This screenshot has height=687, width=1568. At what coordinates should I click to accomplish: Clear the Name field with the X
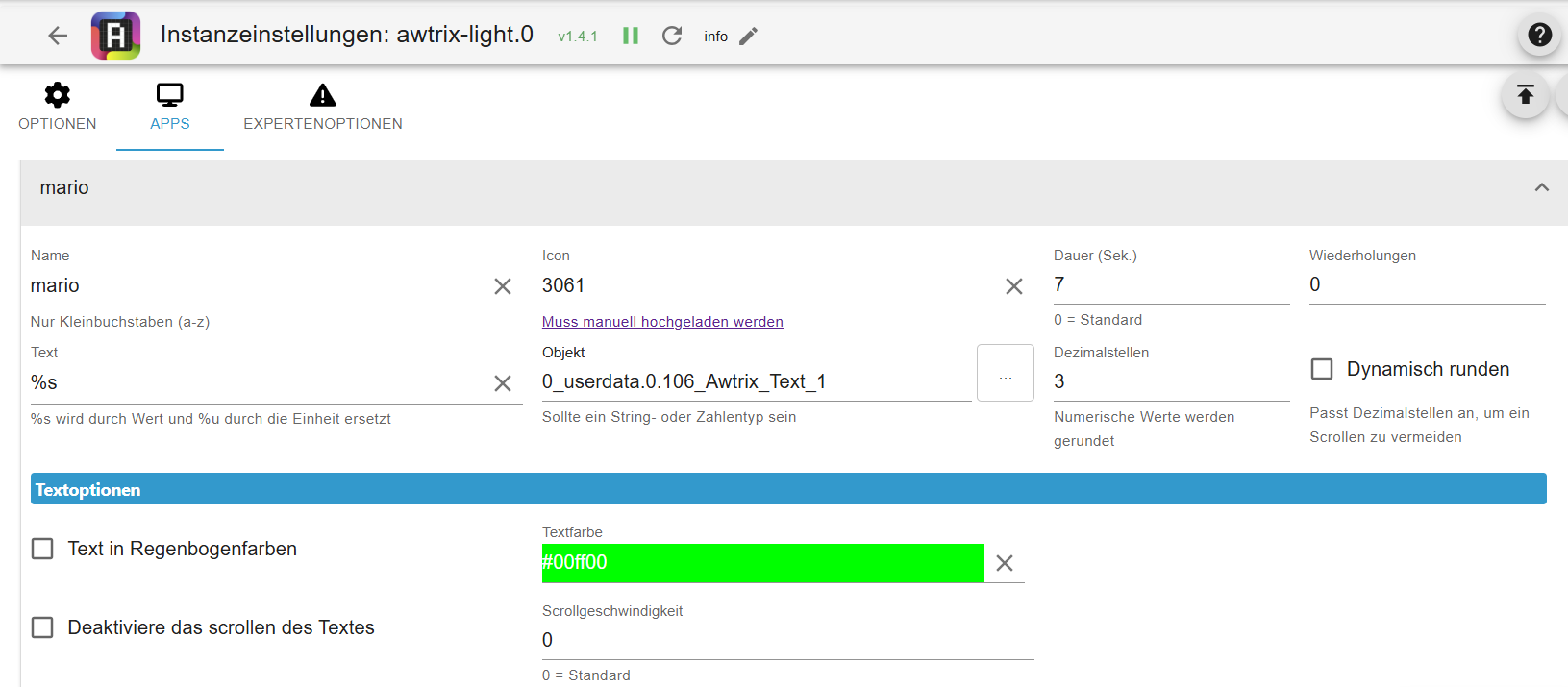click(x=503, y=286)
